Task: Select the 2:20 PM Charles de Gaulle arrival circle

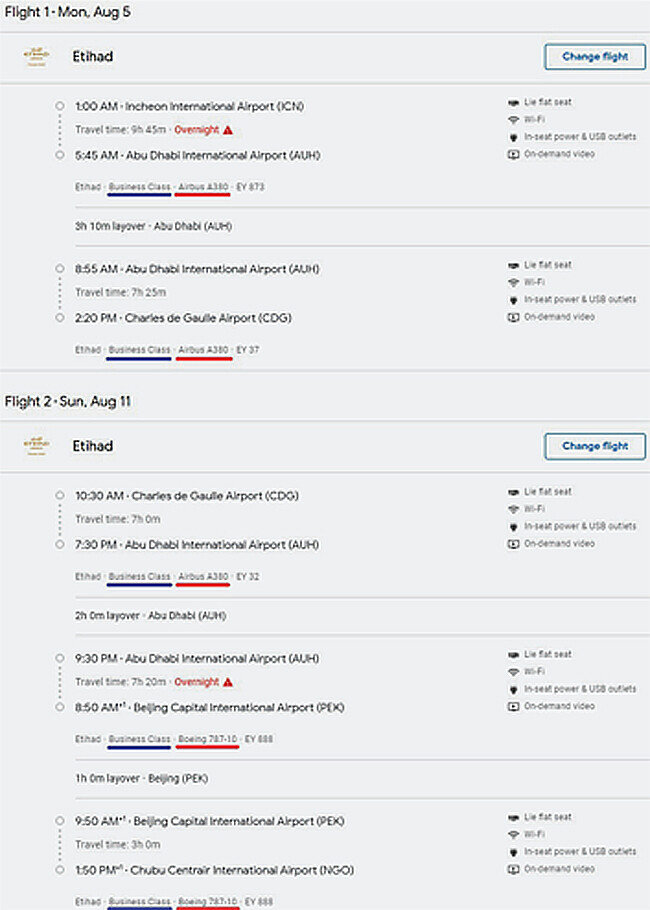Action: (60, 318)
